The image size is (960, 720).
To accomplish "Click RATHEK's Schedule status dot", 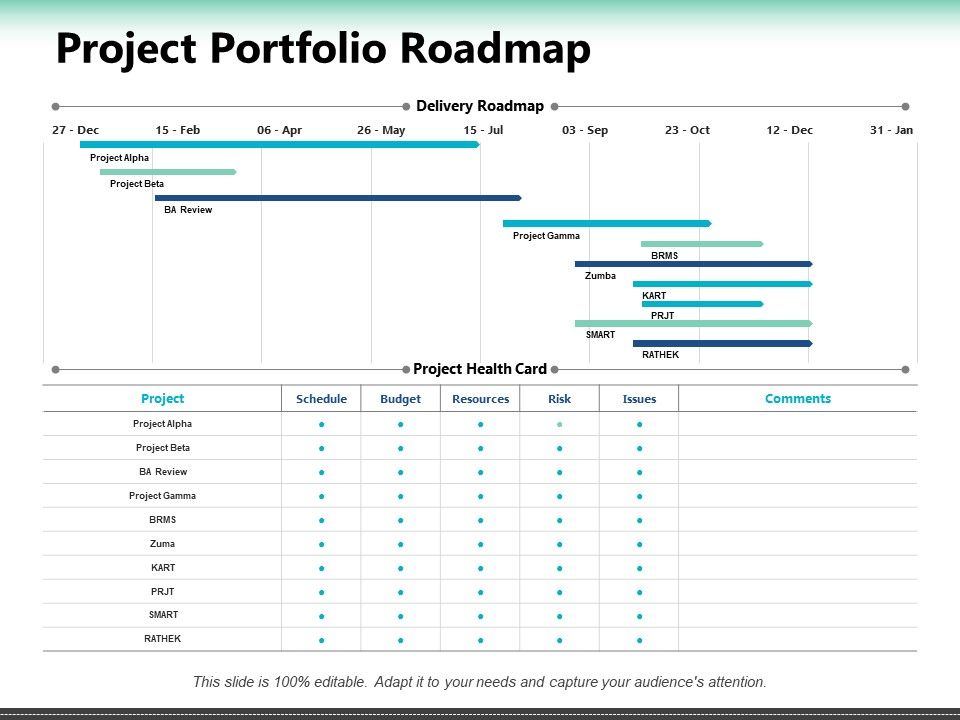I will click(x=321, y=640).
